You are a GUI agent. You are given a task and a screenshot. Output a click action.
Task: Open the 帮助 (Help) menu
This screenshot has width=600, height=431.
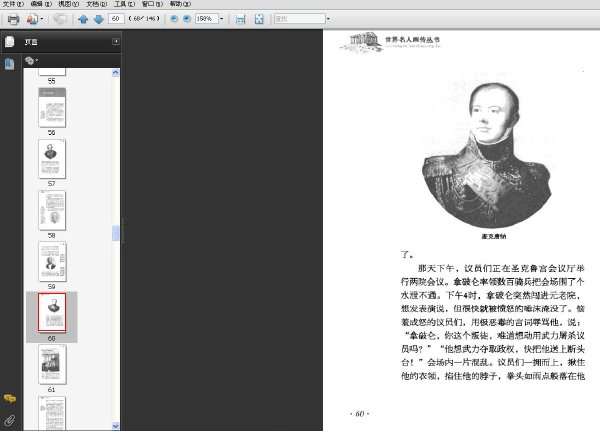(180, 4)
